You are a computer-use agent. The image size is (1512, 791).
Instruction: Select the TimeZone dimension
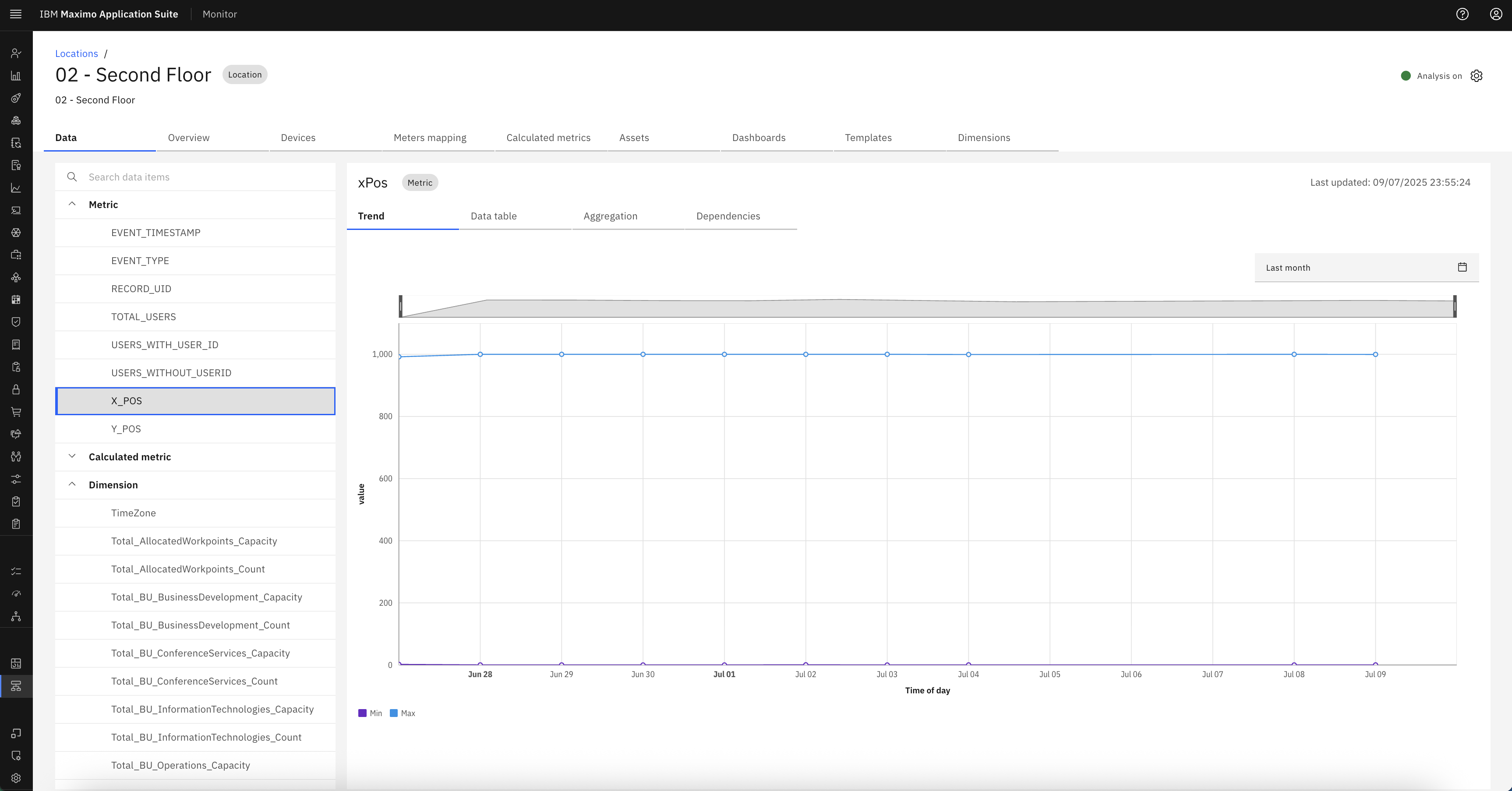[x=195, y=513]
